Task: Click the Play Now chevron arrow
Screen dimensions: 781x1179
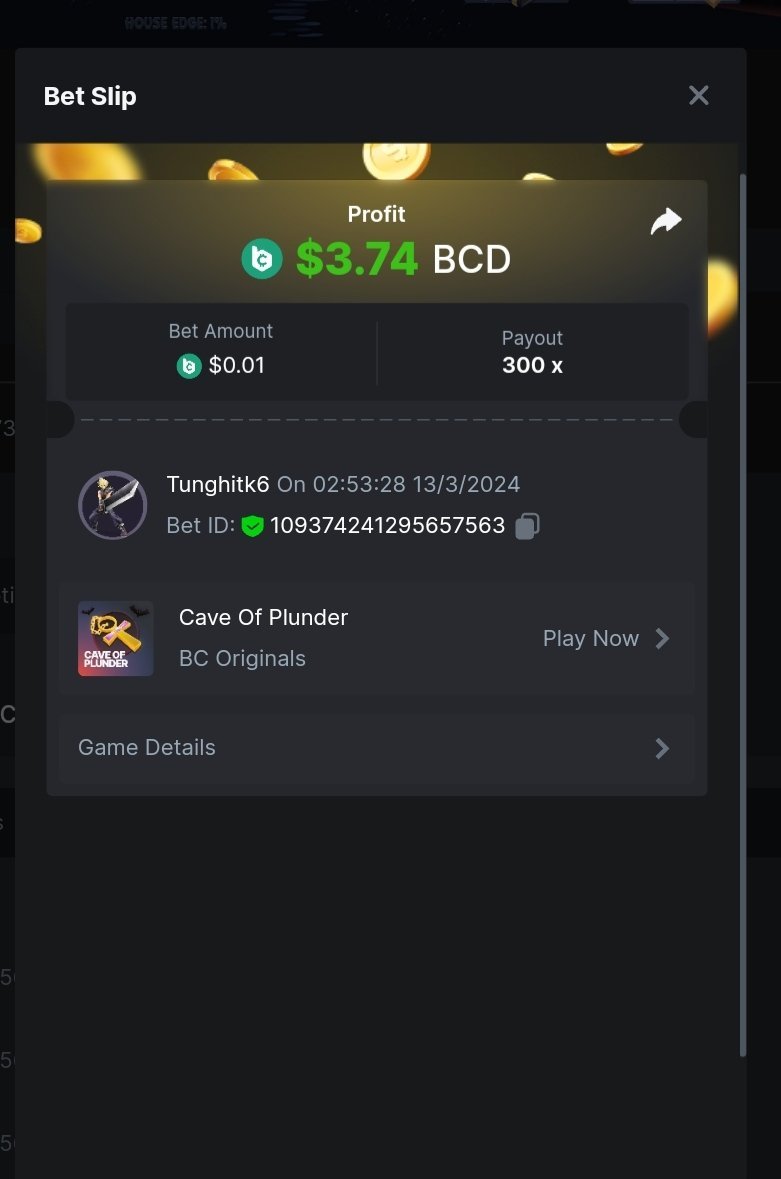Action: point(661,638)
